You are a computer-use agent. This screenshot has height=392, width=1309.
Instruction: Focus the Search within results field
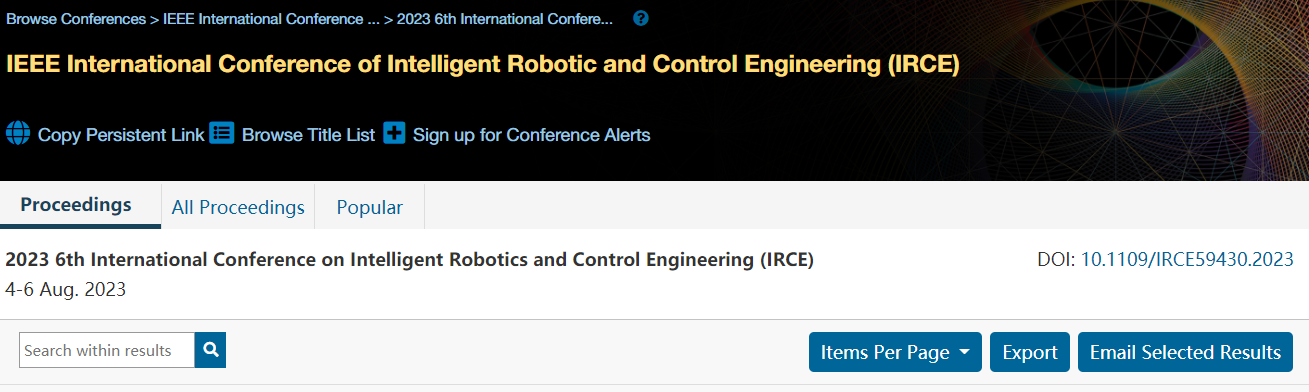pyautogui.click(x=107, y=350)
